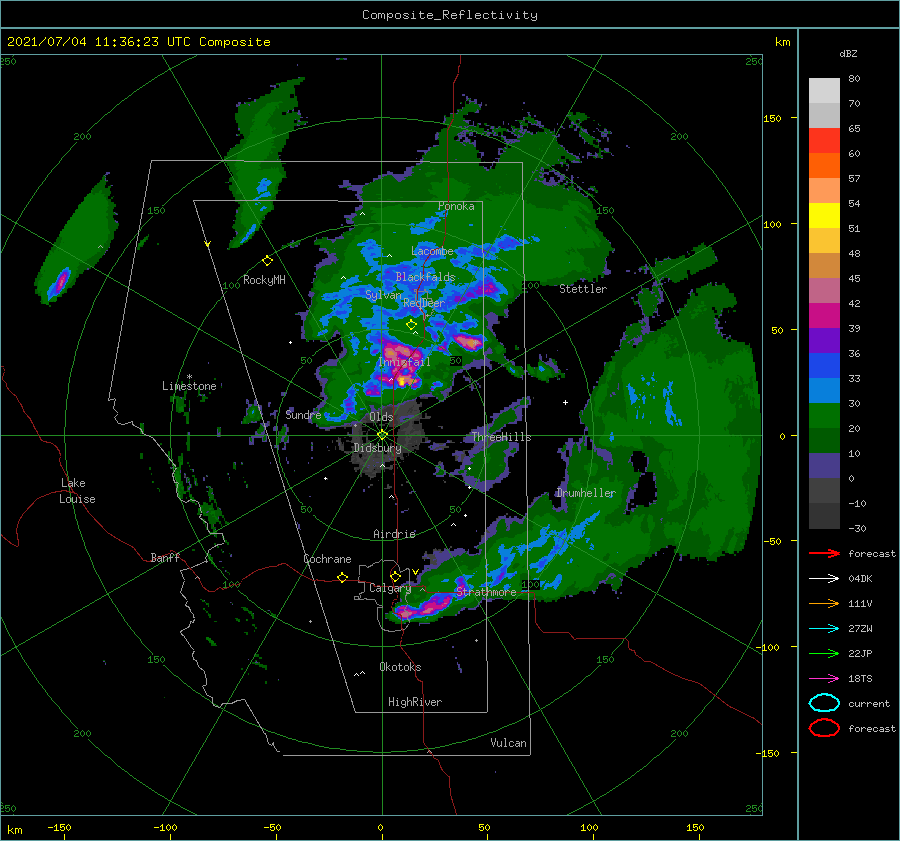
Task: Click the Banff label
Action: pos(165,557)
